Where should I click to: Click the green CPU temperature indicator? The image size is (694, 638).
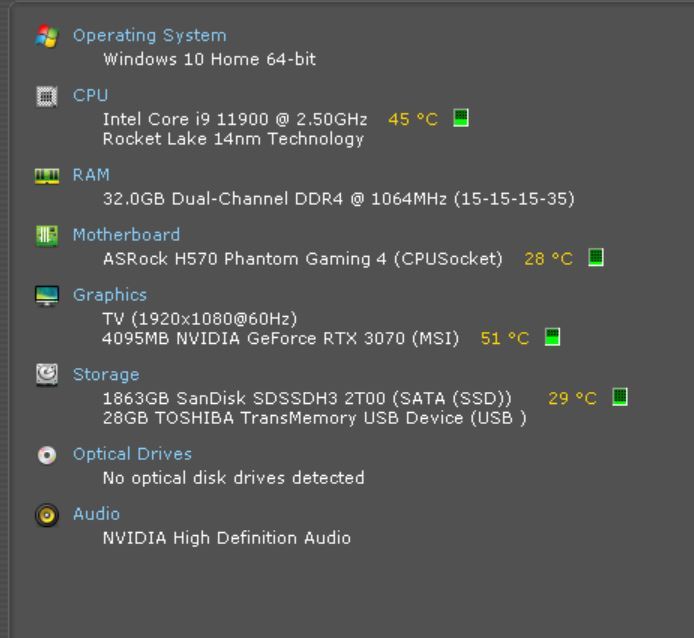461,118
